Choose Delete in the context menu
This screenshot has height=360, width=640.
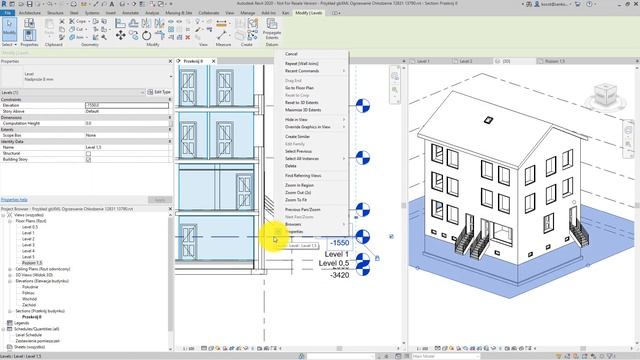291,166
